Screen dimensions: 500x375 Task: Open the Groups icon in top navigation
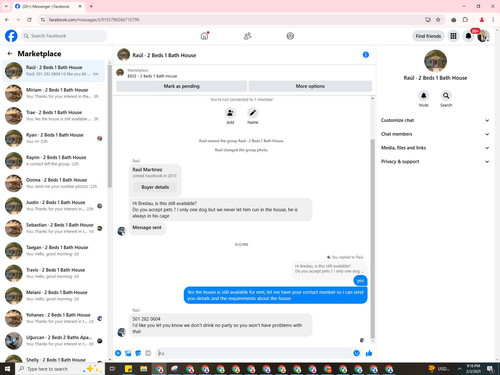pos(290,36)
